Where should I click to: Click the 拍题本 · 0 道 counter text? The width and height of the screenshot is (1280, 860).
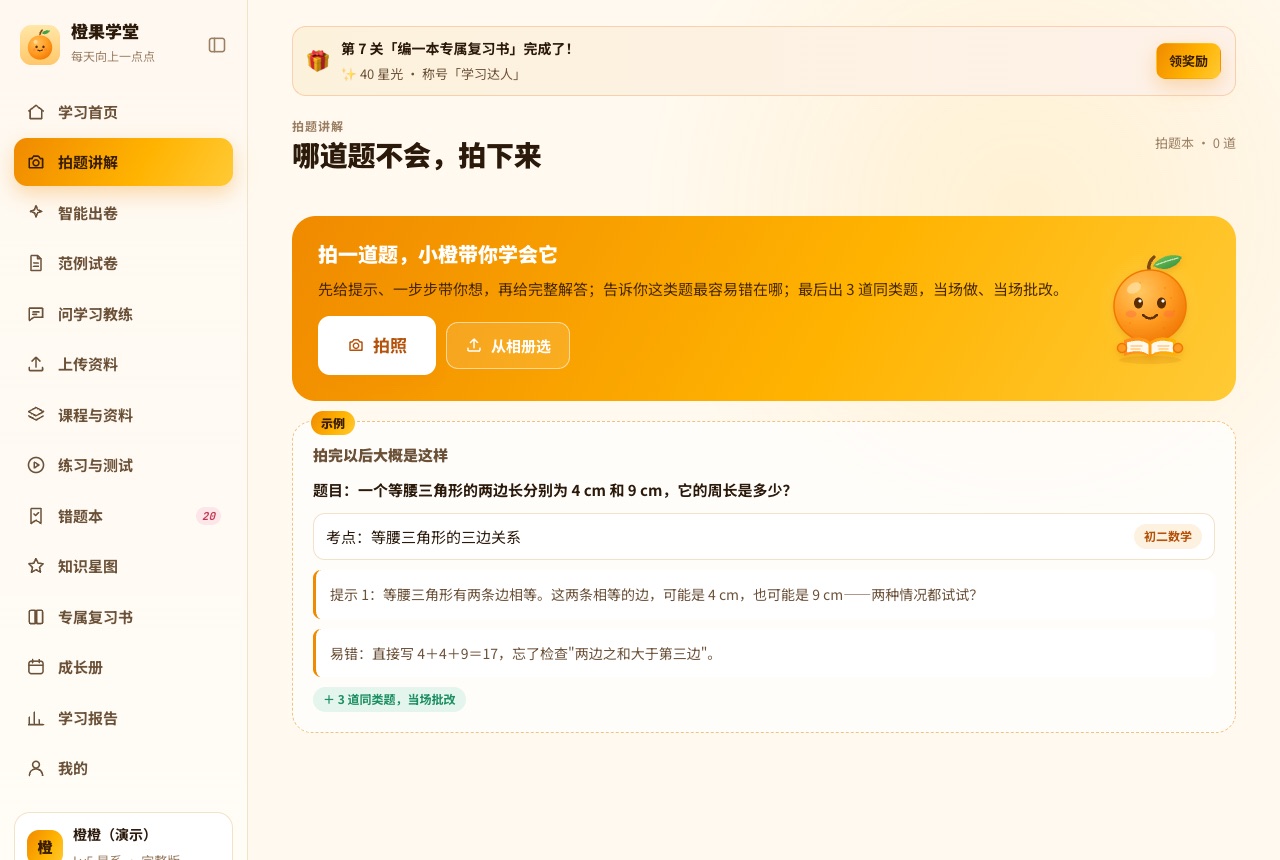pos(1195,143)
